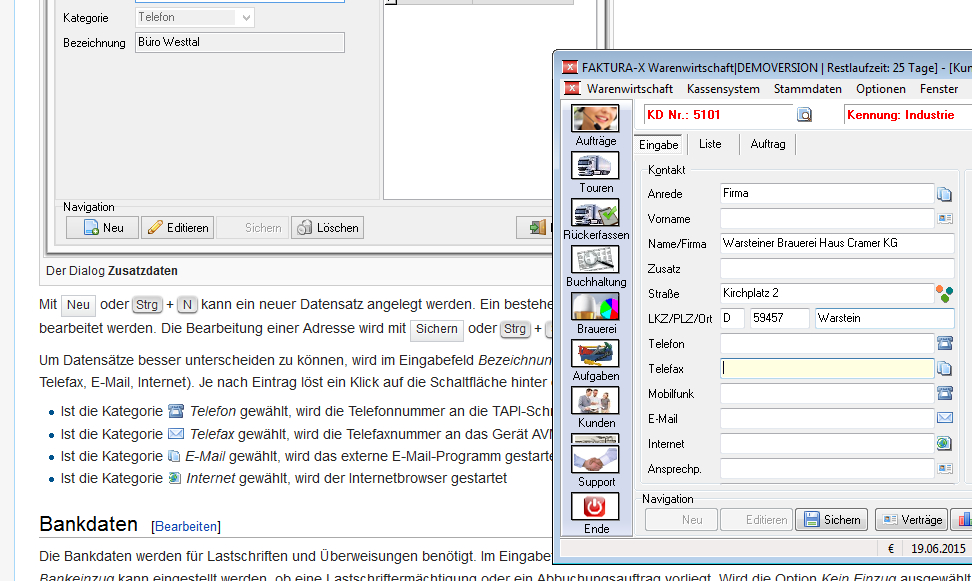Click Sichern button in FAKTURA-X navigation
The width and height of the screenshot is (972, 581).
point(832,520)
